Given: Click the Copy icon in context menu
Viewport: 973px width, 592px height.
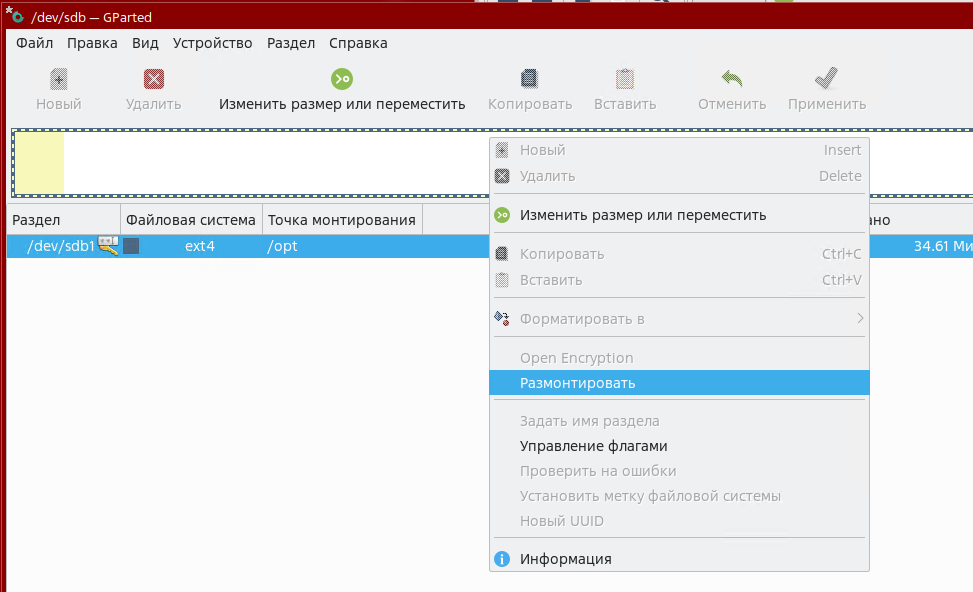Looking at the screenshot, I should pos(502,254).
